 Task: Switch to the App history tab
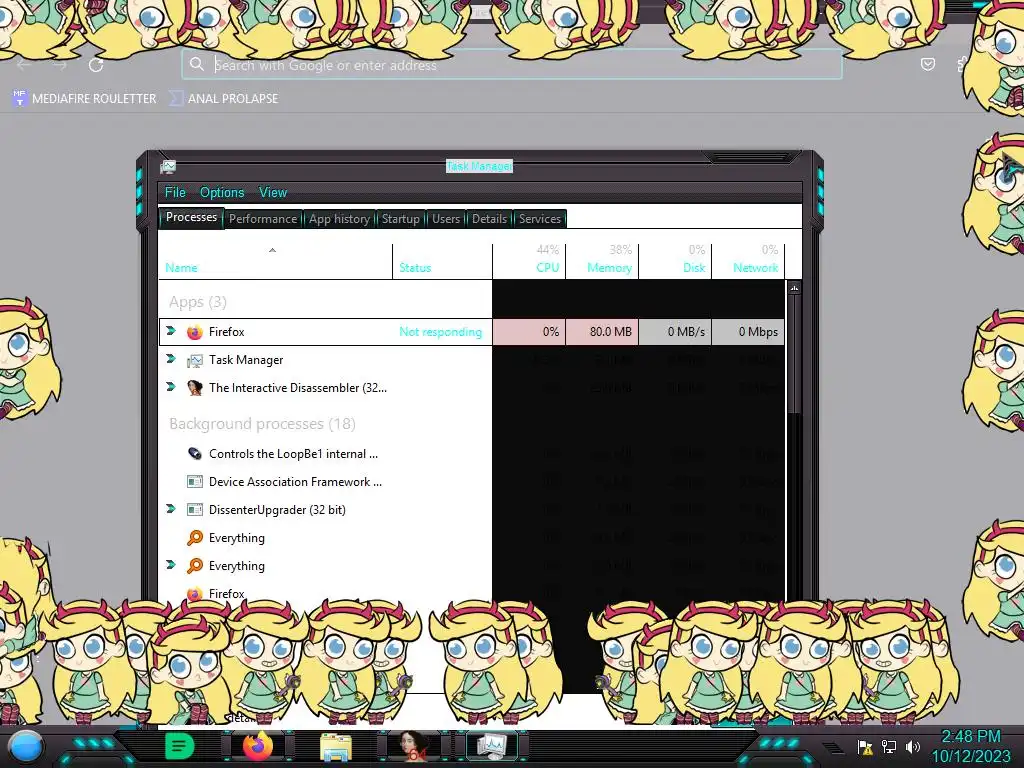(340, 219)
